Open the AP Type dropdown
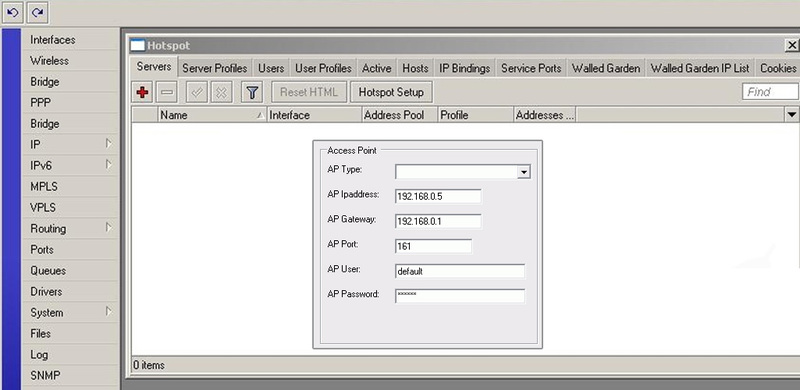Image resolution: width=800 pixels, height=390 pixels. click(523, 172)
